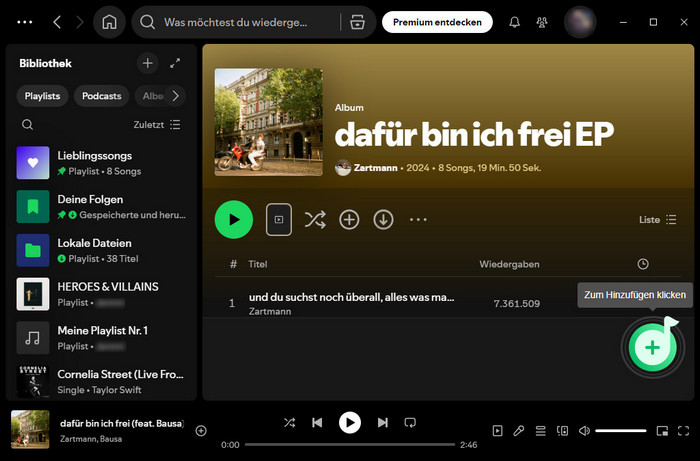Add current song to Lieblingssongs
The width and height of the screenshot is (700, 461).
pos(201,431)
